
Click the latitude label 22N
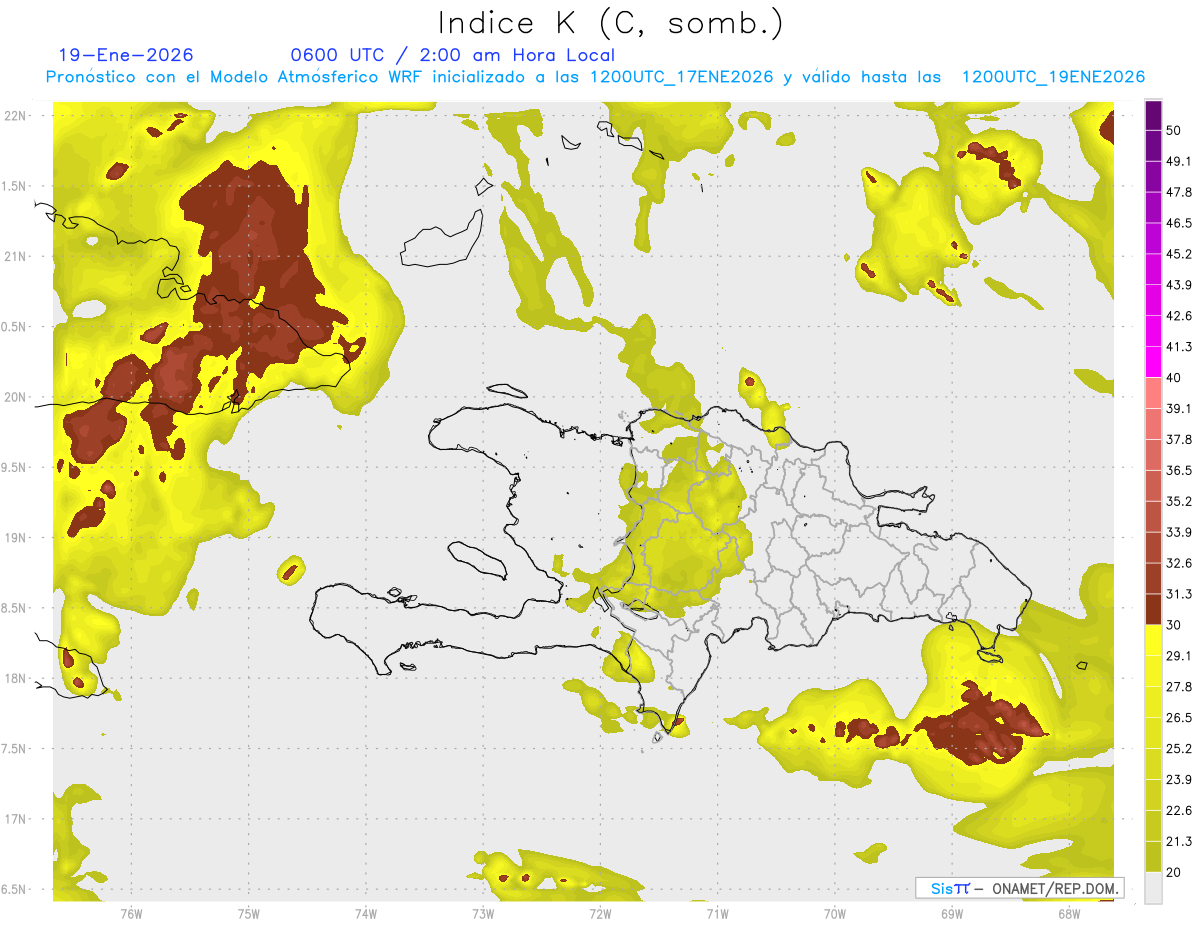pos(14,116)
